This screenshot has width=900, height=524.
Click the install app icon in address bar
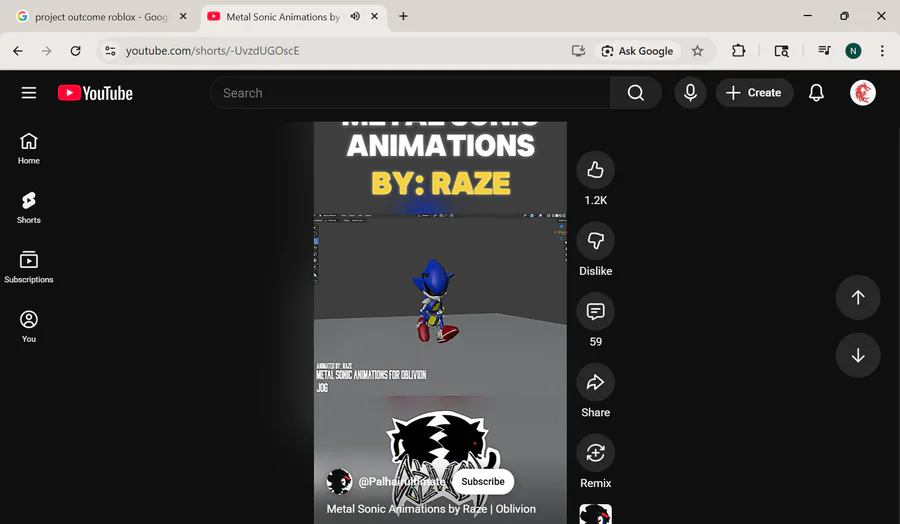(x=578, y=51)
